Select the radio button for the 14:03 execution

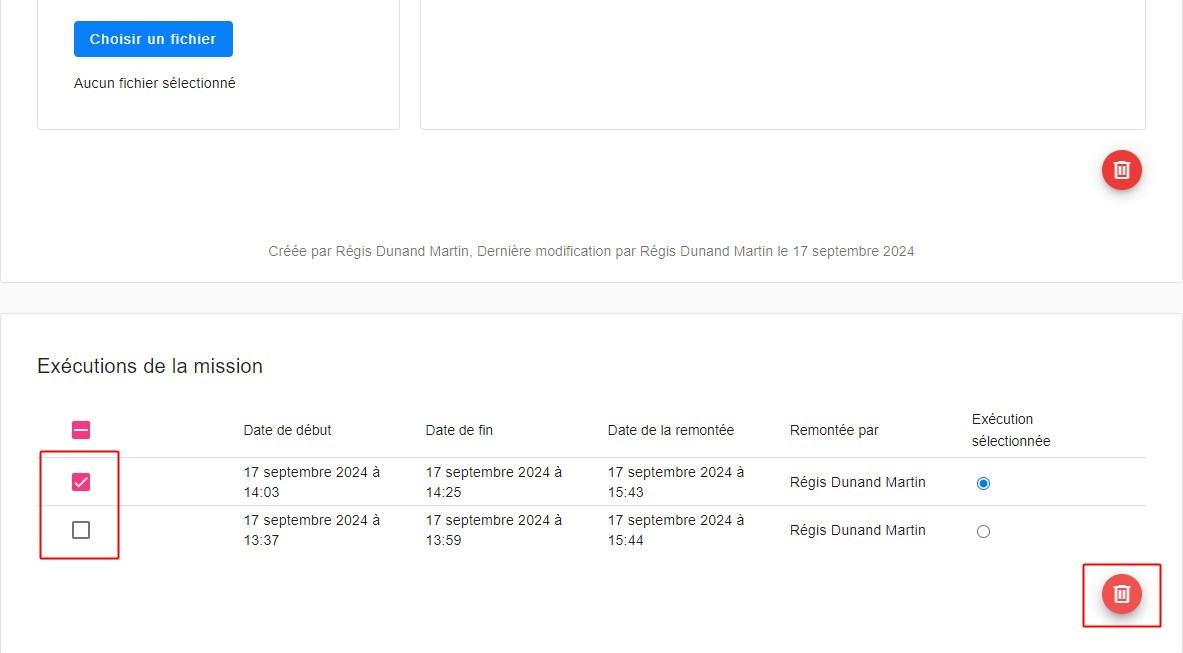click(983, 483)
